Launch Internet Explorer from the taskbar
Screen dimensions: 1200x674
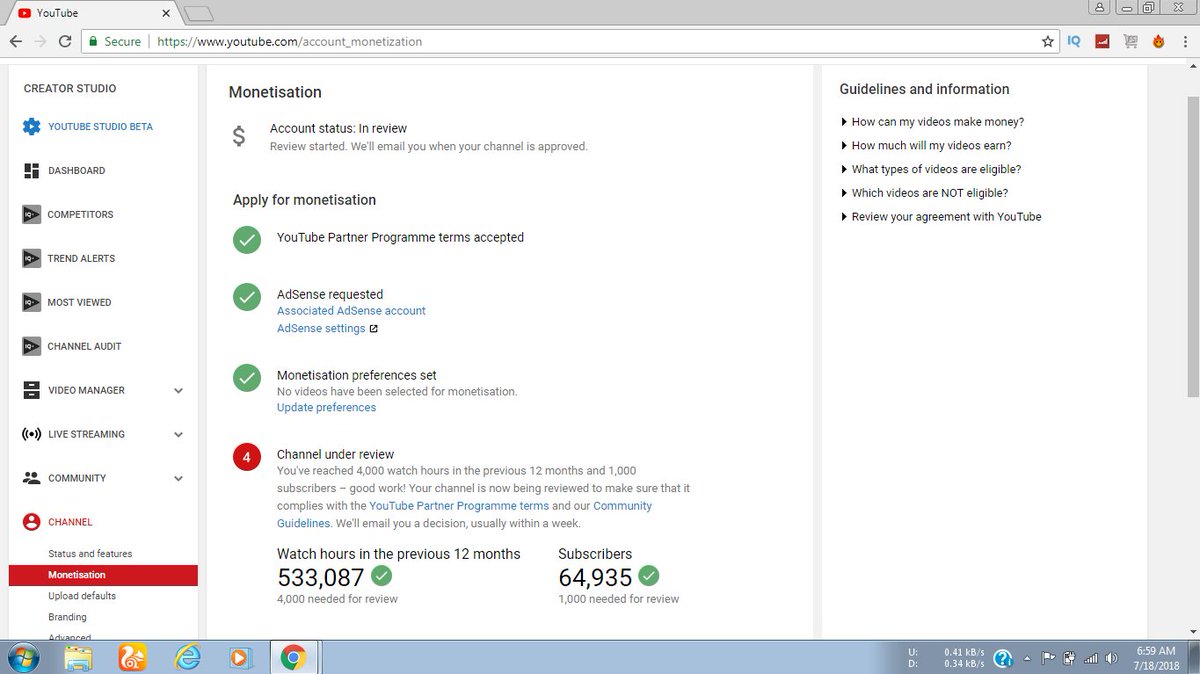(186, 658)
